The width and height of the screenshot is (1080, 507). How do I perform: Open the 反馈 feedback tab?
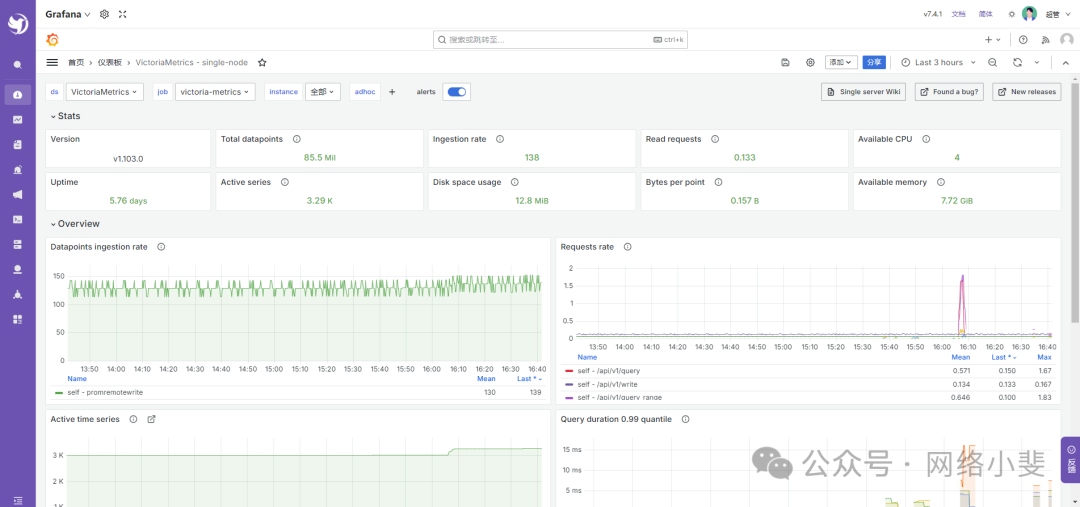click(x=1070, y=460)
